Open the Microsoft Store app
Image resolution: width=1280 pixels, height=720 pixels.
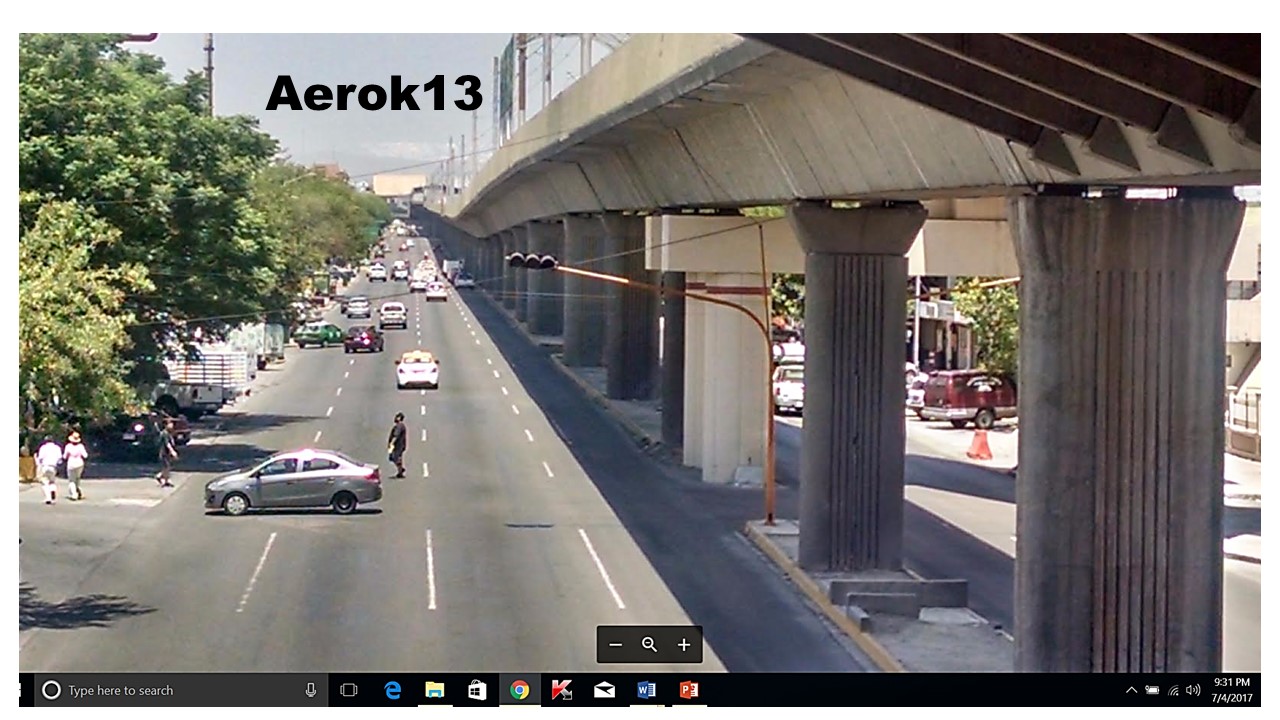477,690
